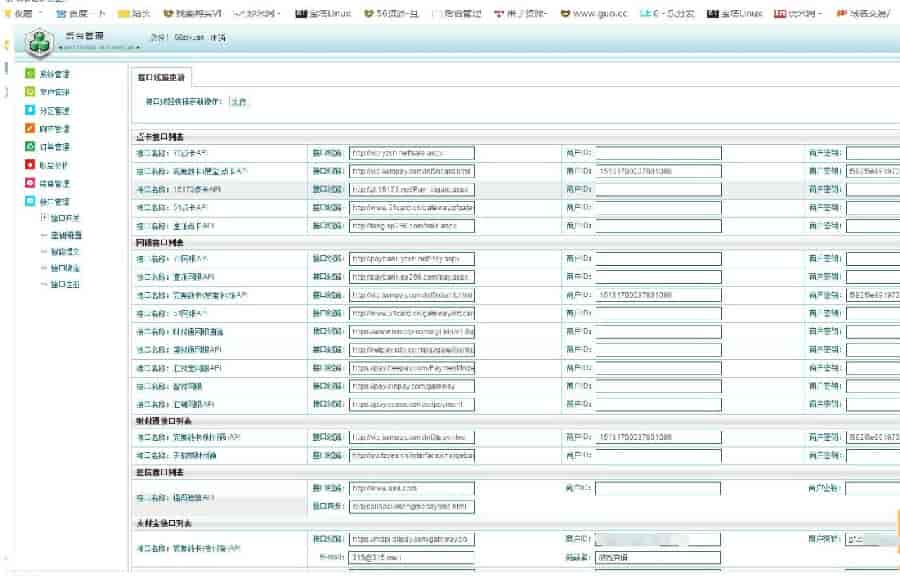Click the URL field containing www.aaa.com
The height and width of the screenshot is (576, 900).
(x=411, y=489)
